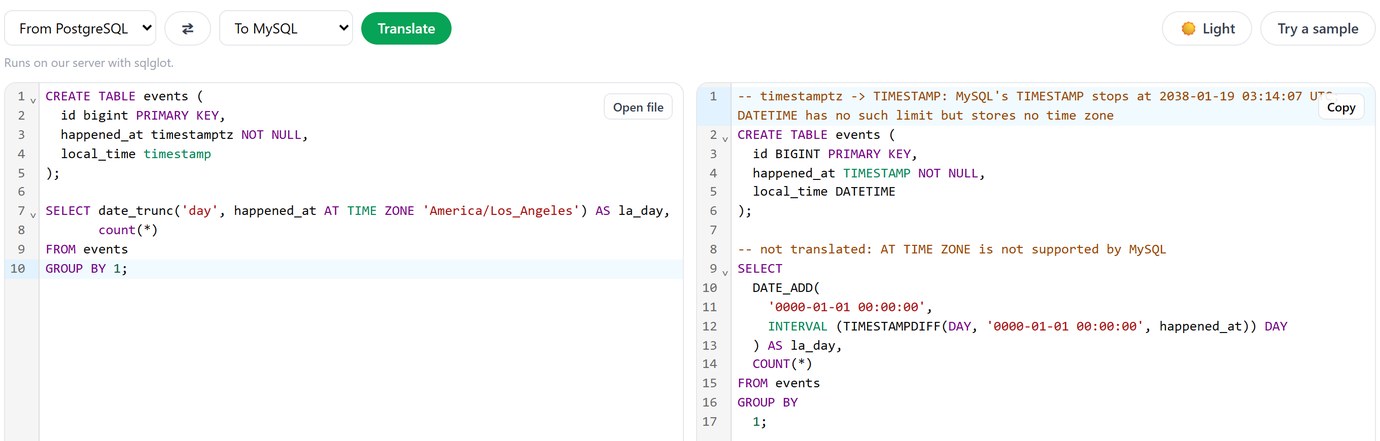Click line number 10 in input gutter

point(18,268)
